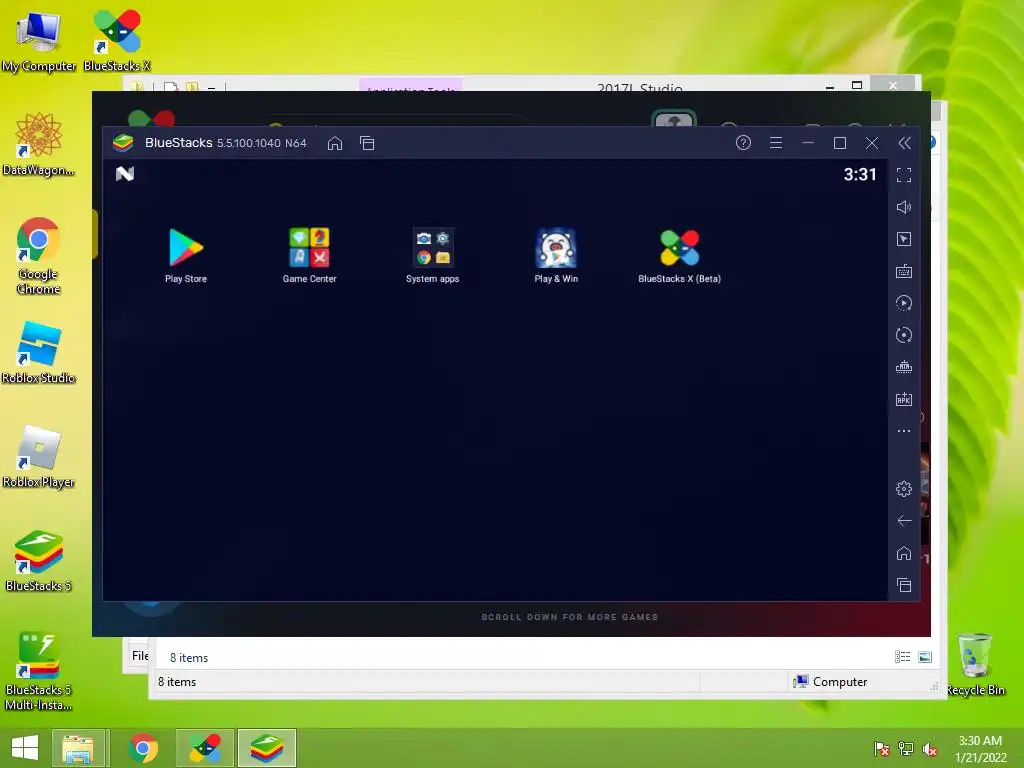Click the BlueStacks 5 taskbar button
This screenshot has width=1024, height=768.
click(266, 748)
